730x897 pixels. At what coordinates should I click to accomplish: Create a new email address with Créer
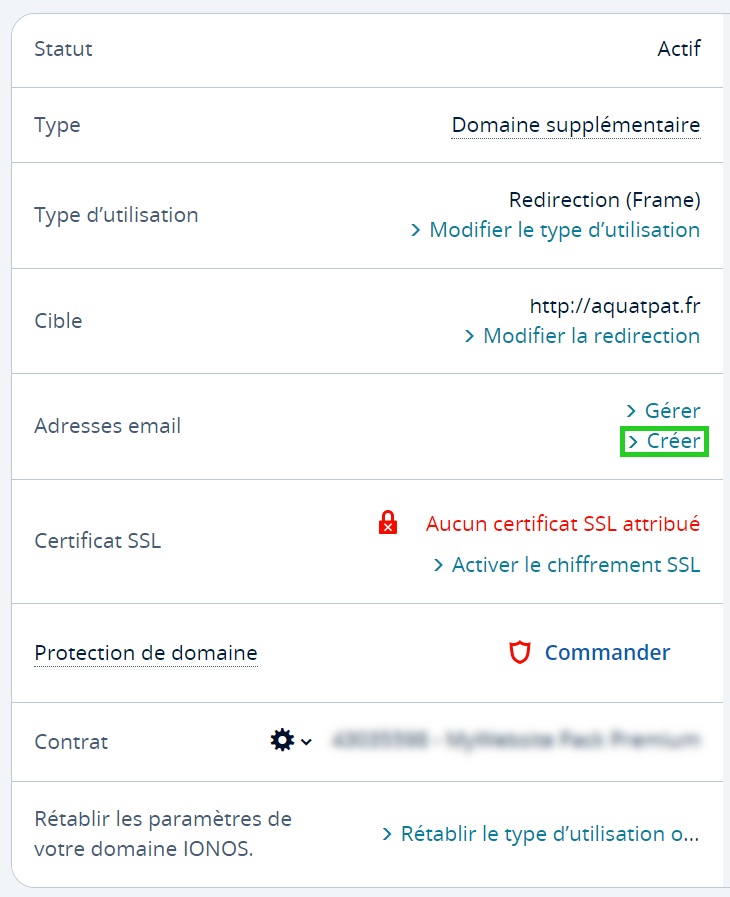673,441
